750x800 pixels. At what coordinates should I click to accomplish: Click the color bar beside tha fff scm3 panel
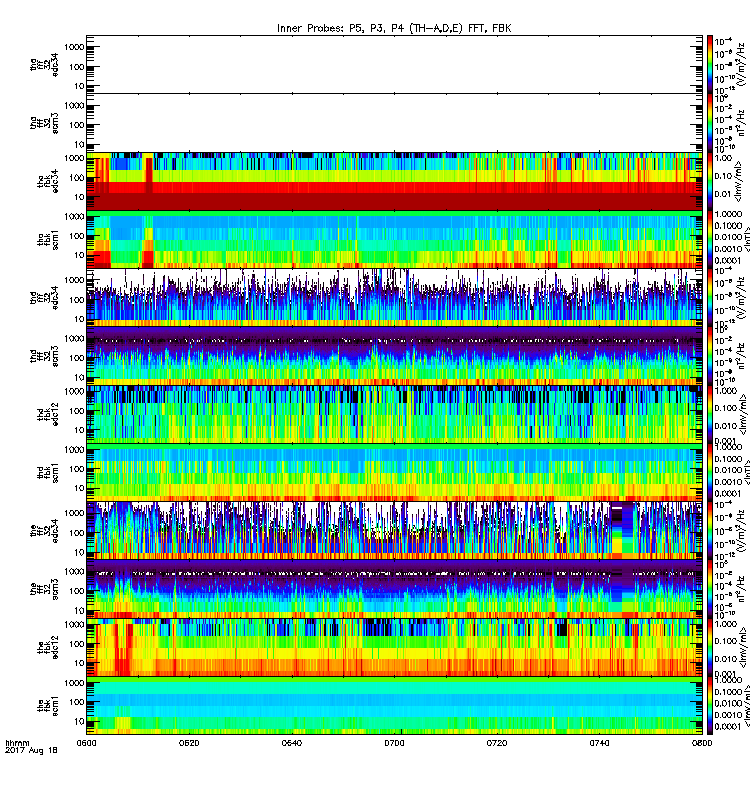[x=710, y=122]
